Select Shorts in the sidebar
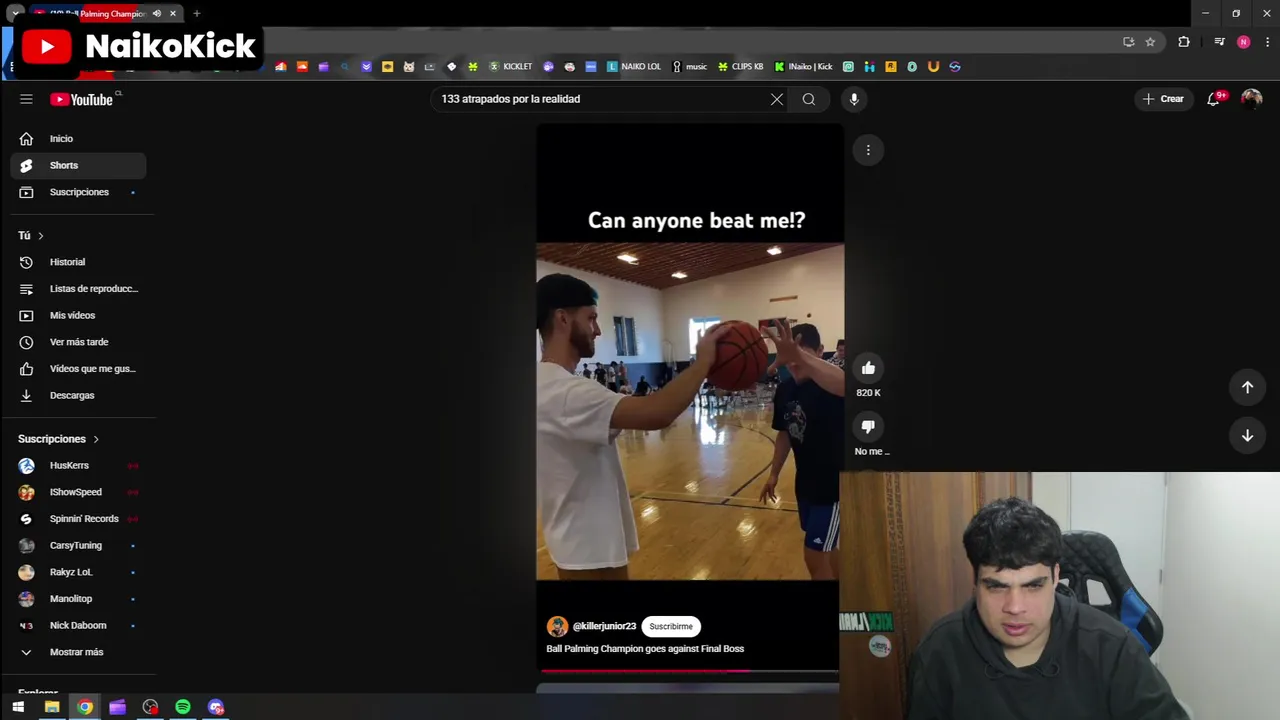Viewport: 1280px width, 720px height. [78, 165]
